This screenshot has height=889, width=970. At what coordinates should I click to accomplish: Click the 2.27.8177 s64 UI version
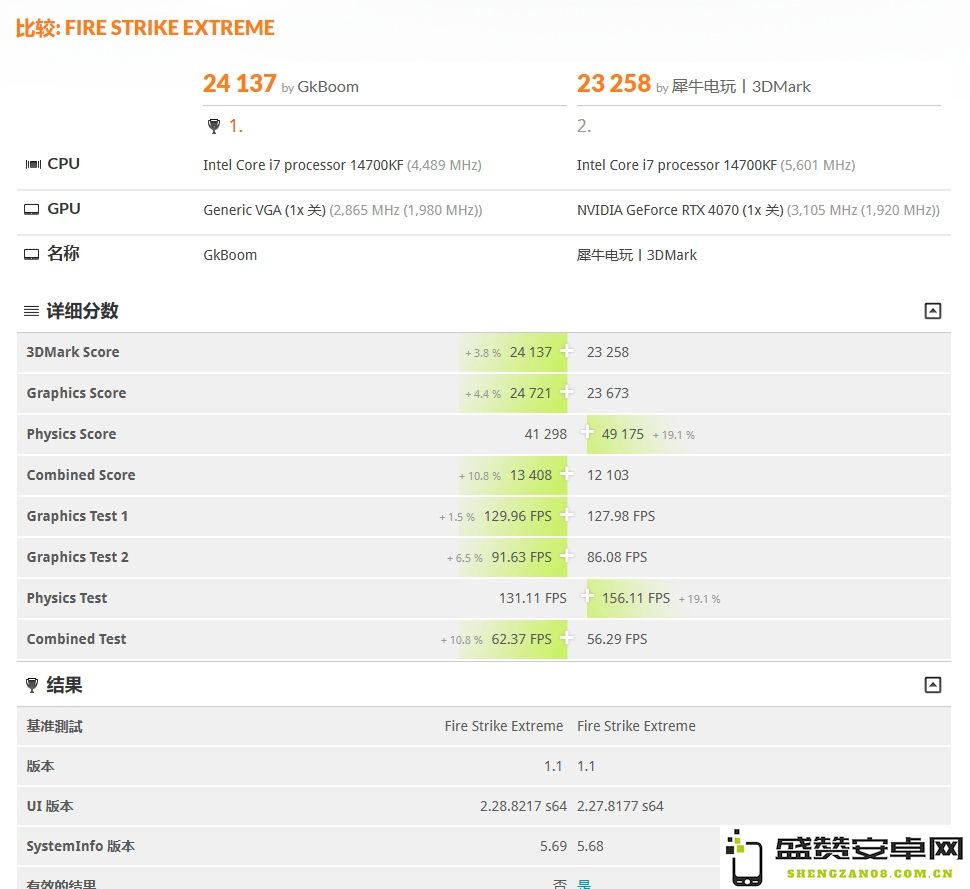[x=620, y=806]
